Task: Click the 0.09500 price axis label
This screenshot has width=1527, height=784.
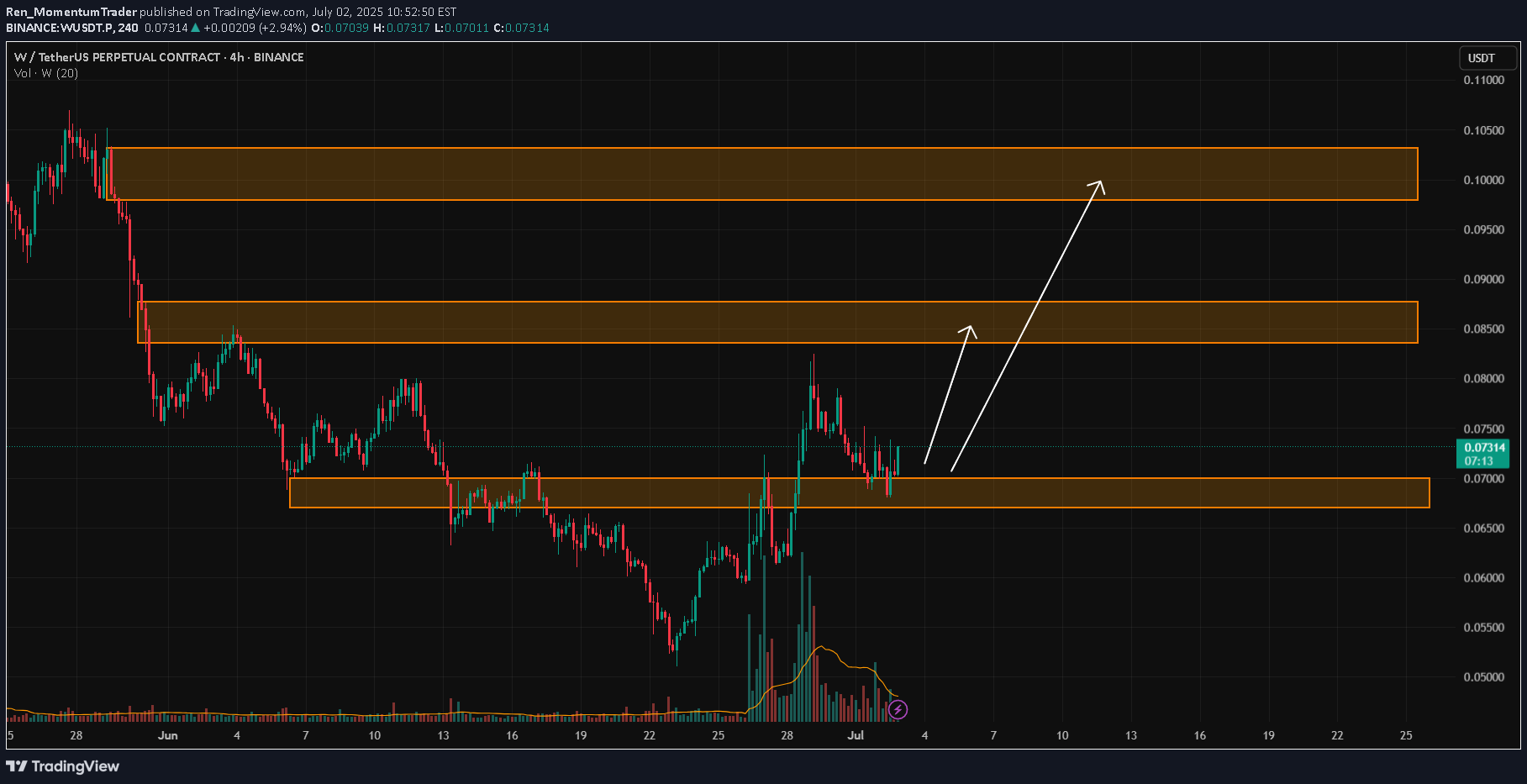Action: pyautogui.click(x=1483, y=229)
